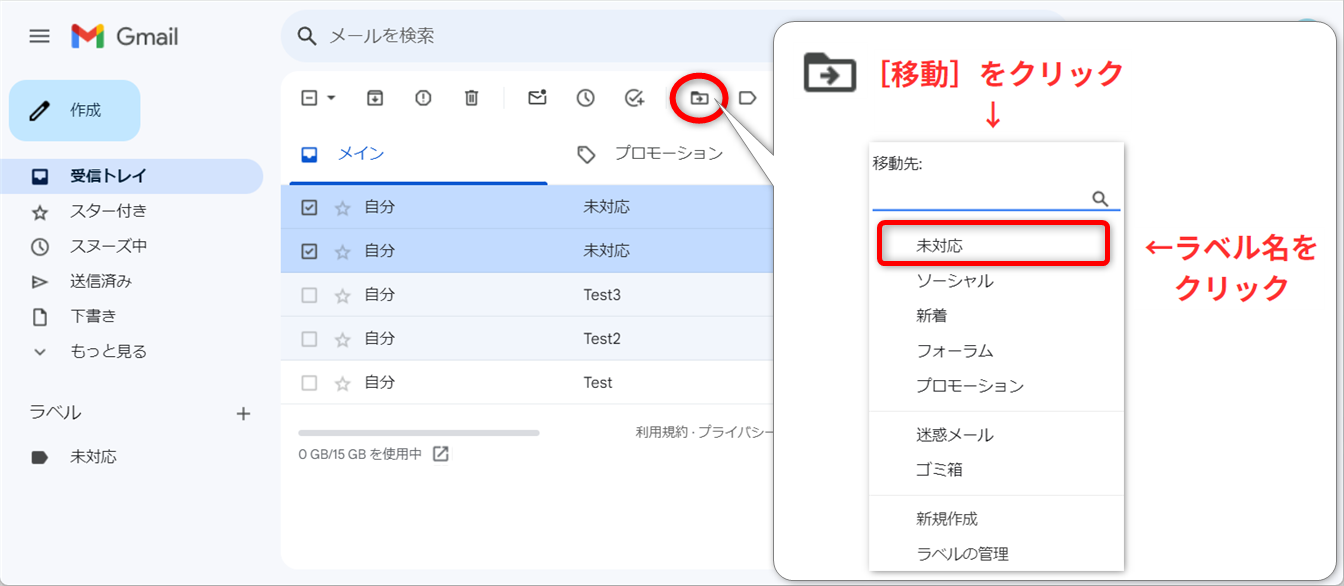The height and width of the screenshot is (586, 1344).
Task: Click the trash delete icon
Action: (471, 98)
